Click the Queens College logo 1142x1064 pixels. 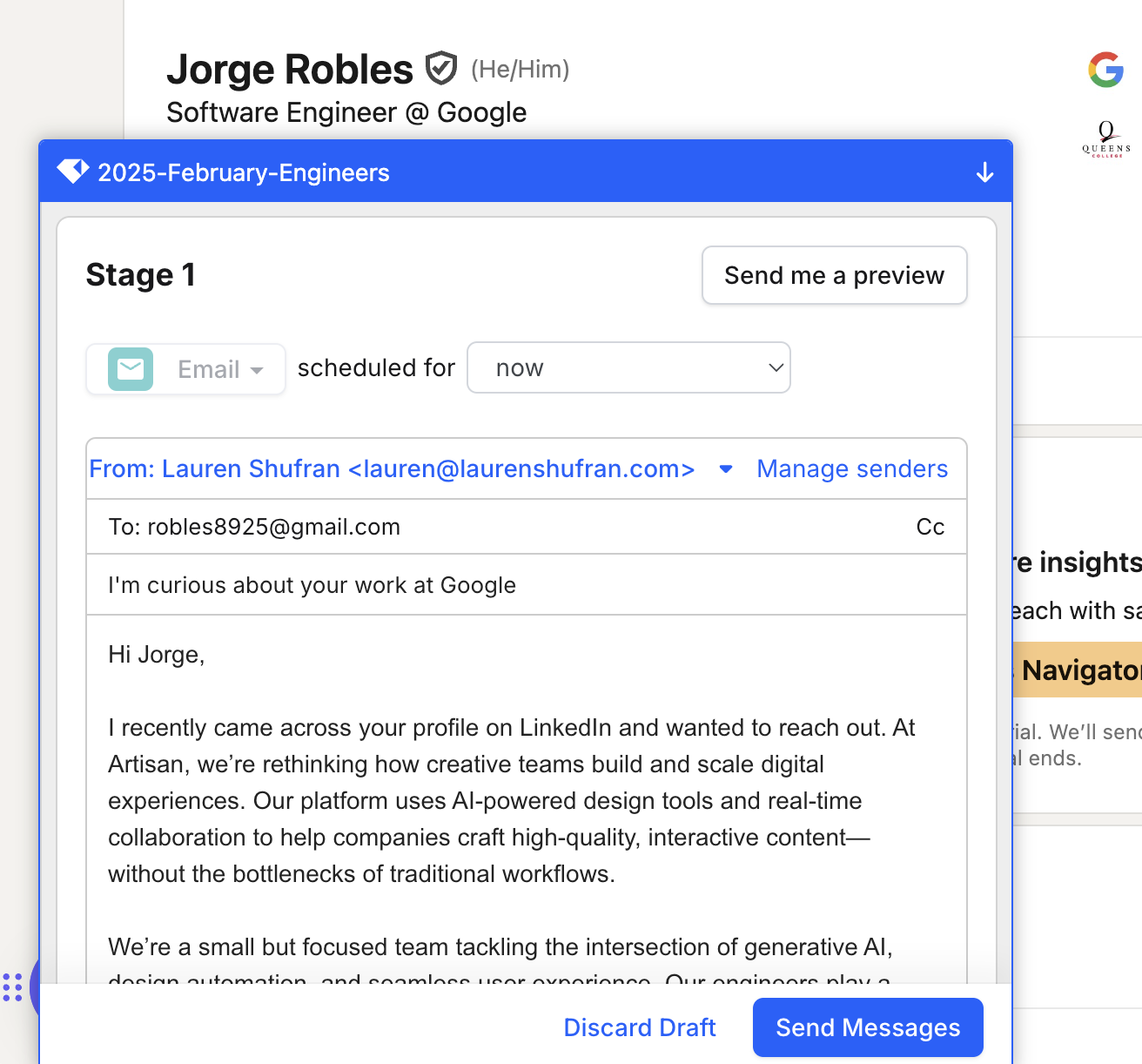tap(1106, 139)
